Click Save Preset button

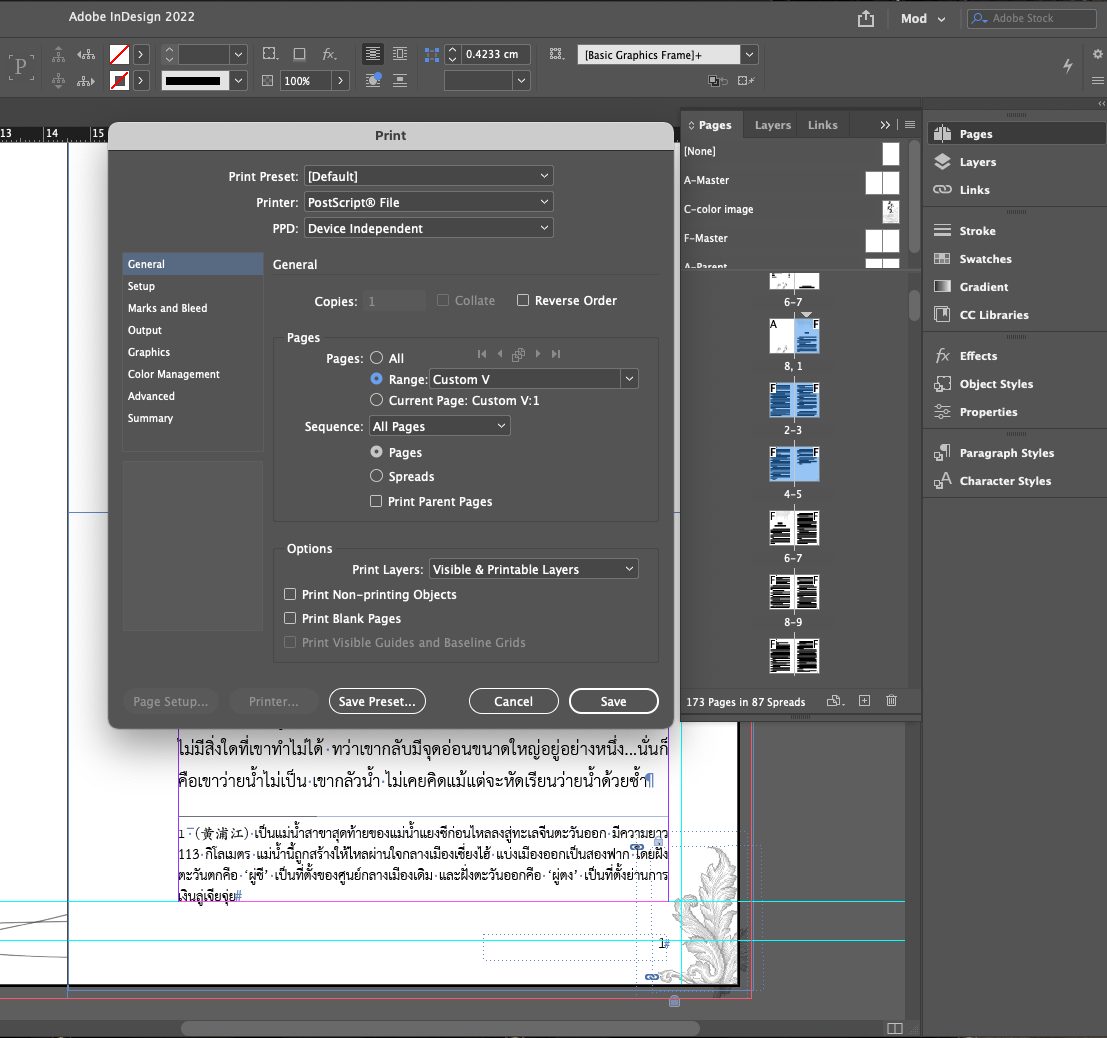coord(377,700)
